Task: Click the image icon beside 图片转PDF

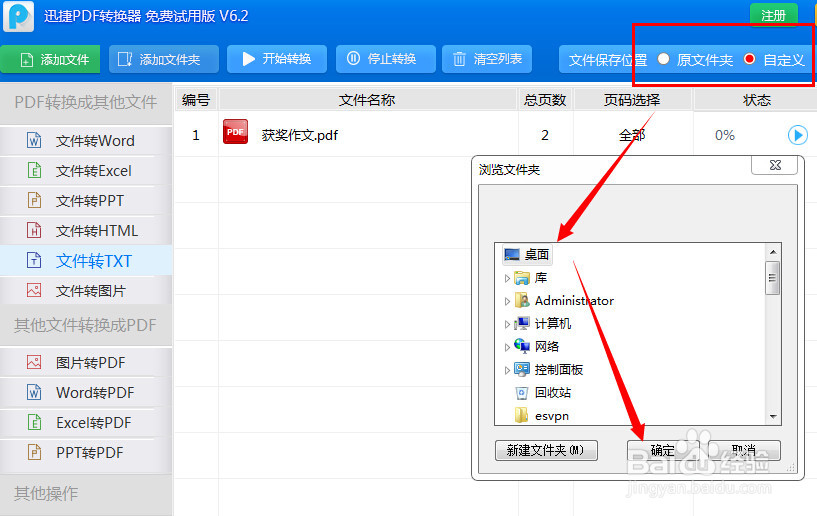Action: coord(34,362)
